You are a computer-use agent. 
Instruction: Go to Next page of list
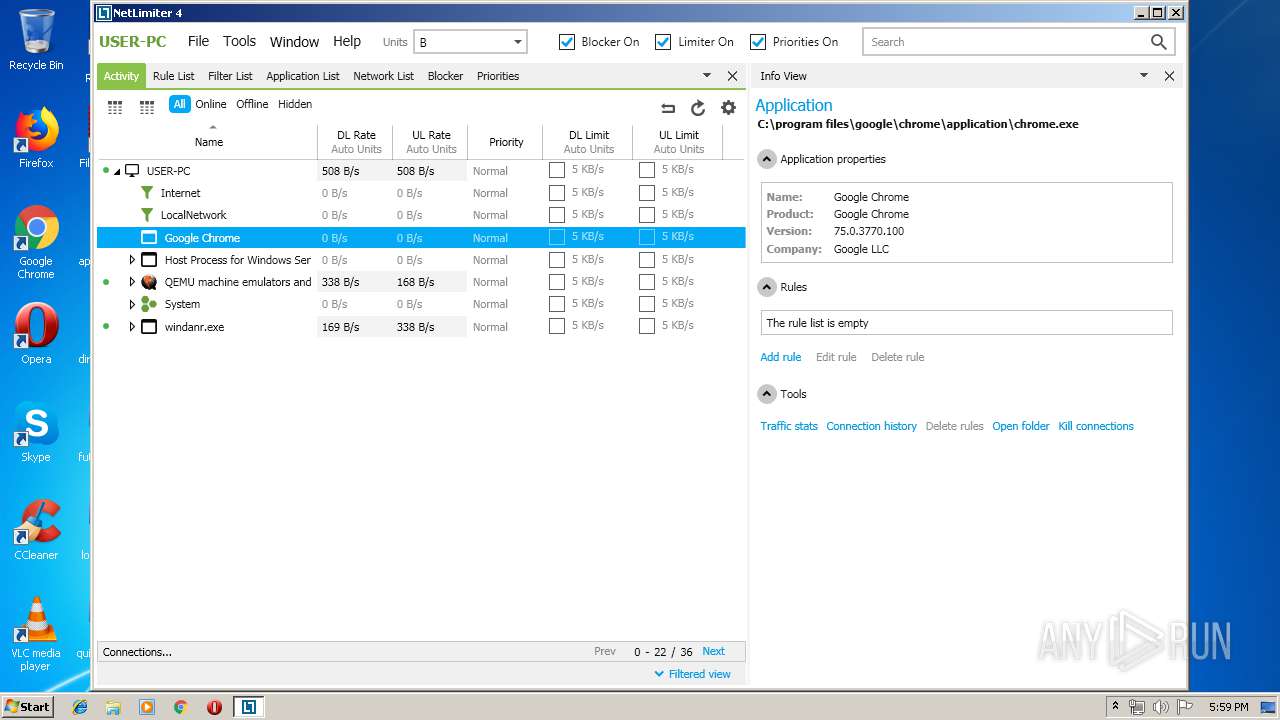[713, 651]
